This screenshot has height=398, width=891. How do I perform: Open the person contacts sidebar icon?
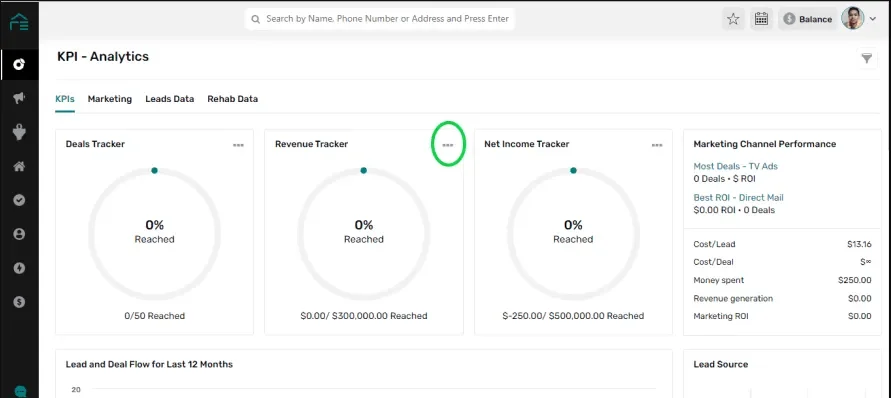[x=19, y=234]
